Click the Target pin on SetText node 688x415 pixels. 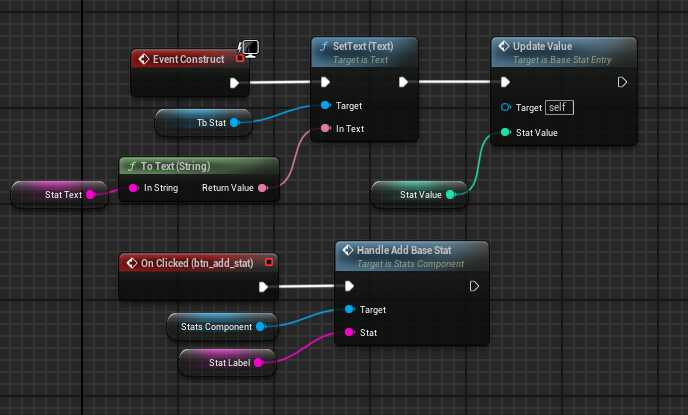pyautogui.click(x=326, y=105)
